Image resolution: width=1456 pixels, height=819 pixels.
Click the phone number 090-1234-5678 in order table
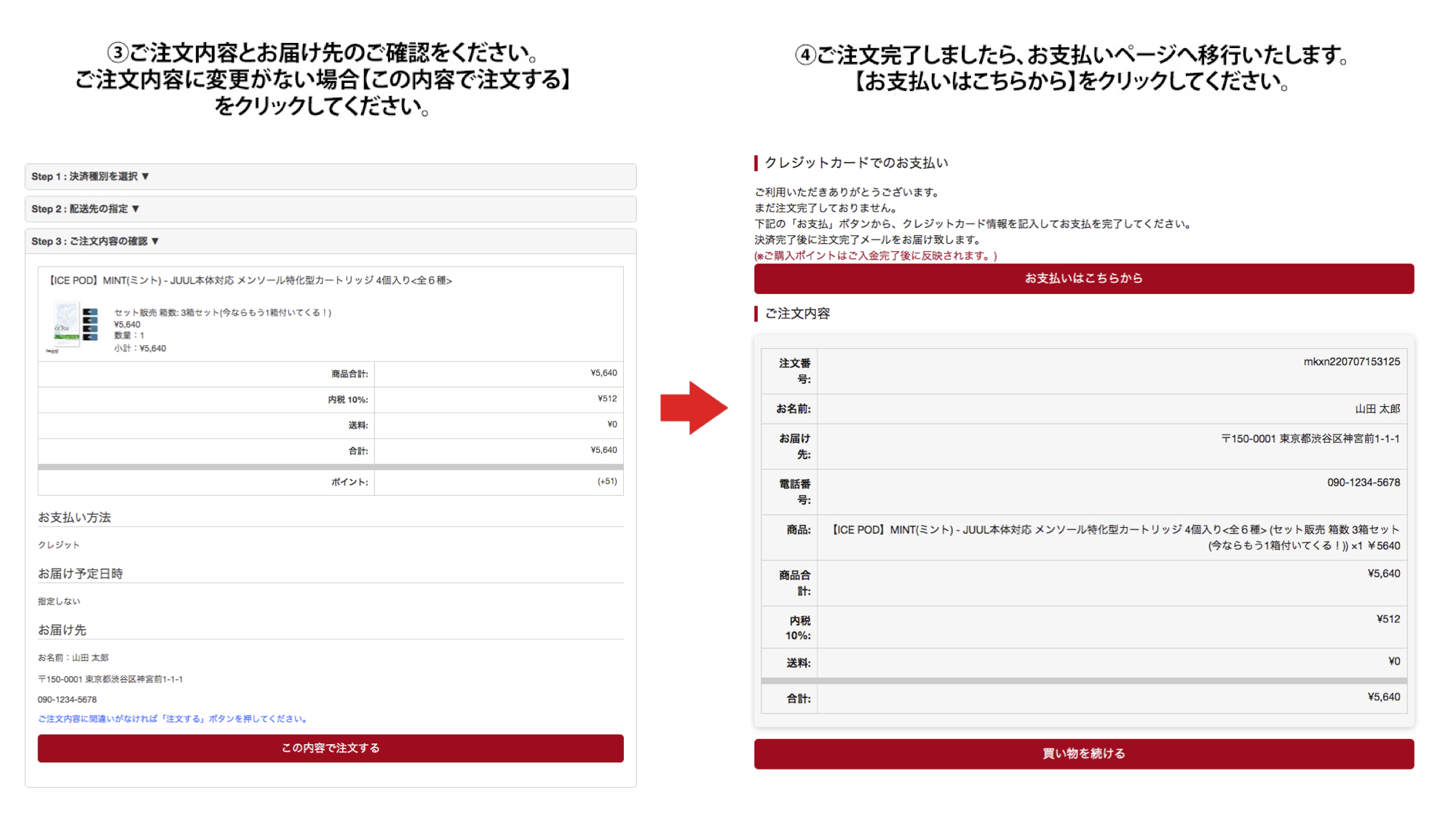point(1363,483)
